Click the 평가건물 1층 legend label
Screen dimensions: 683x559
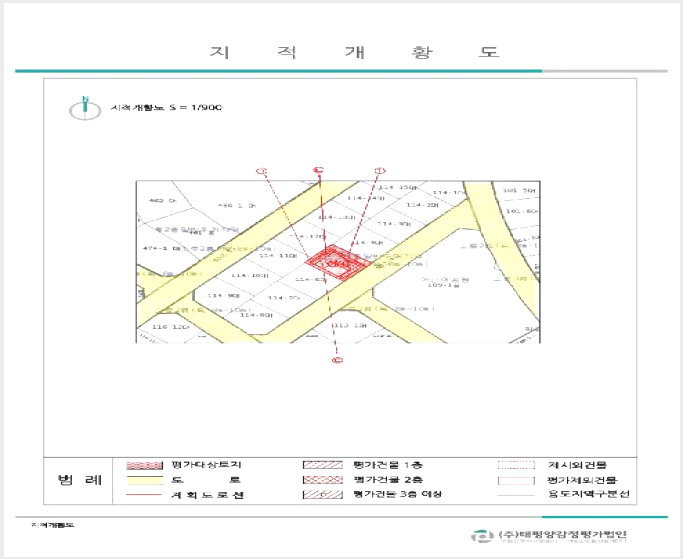(x=388, y=465)
